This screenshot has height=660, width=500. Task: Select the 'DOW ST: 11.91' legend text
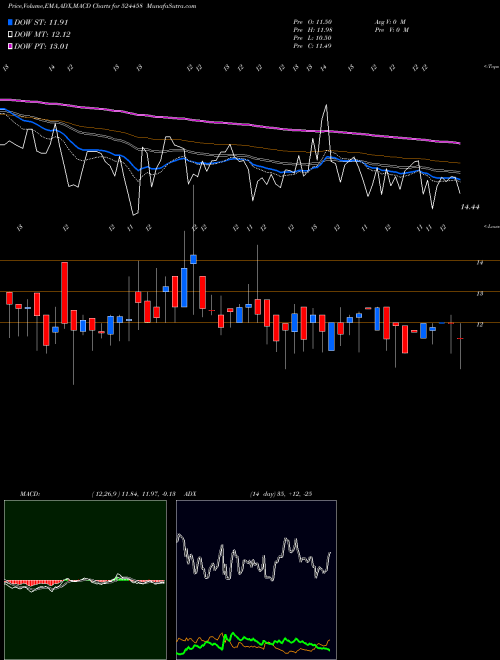[41, 22]
